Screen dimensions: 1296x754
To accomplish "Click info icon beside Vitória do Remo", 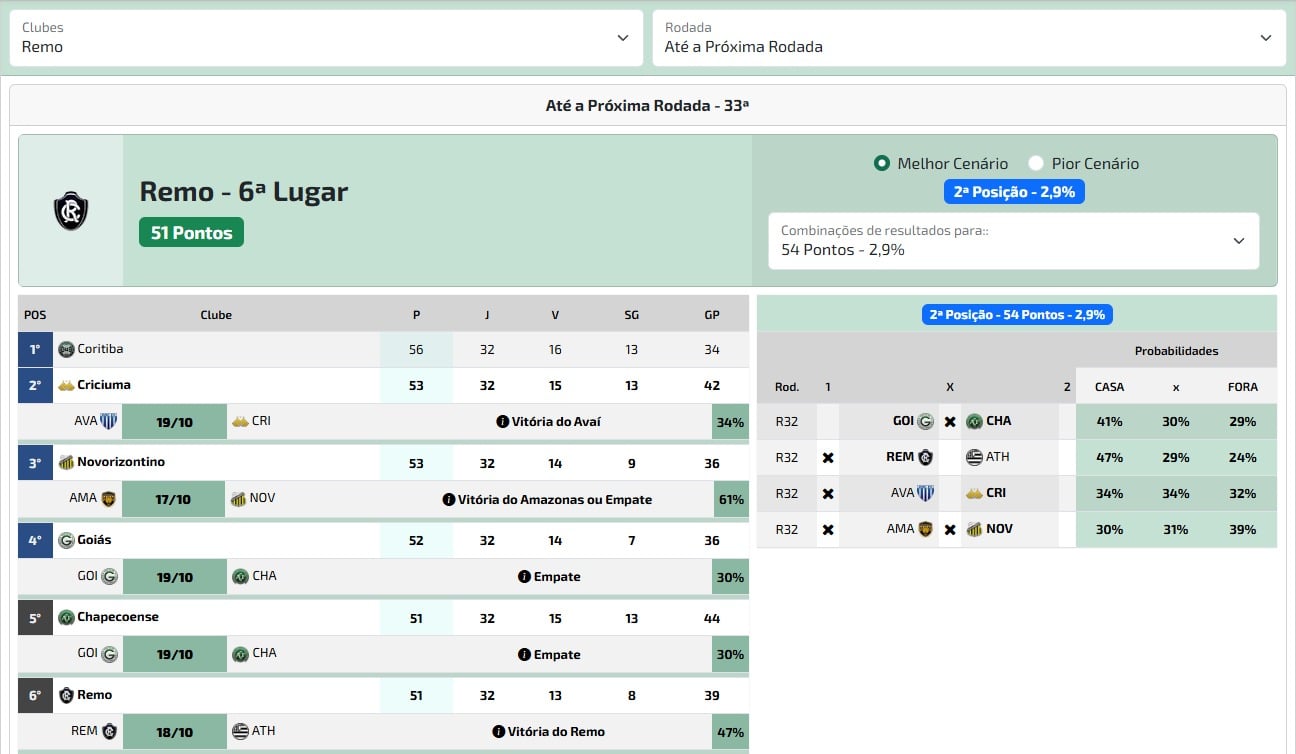I will pos(498,732).
